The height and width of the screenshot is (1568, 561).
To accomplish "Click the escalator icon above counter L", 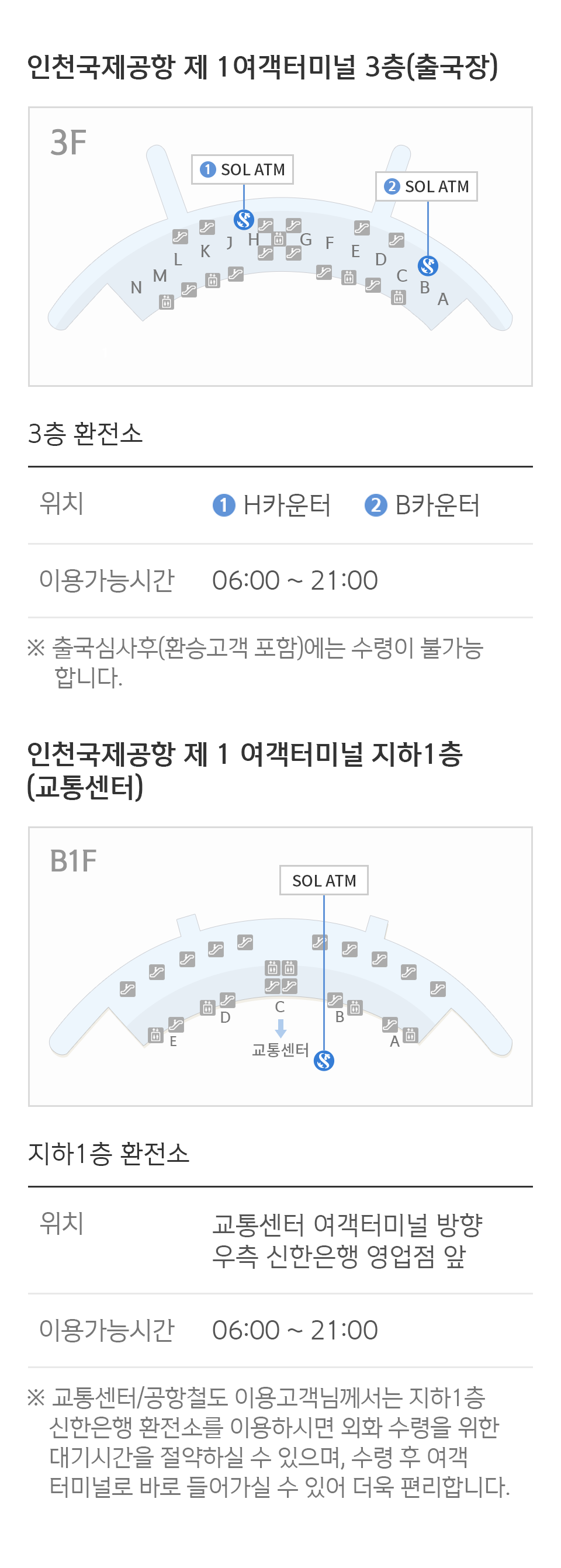I will (x=179, y=236).
